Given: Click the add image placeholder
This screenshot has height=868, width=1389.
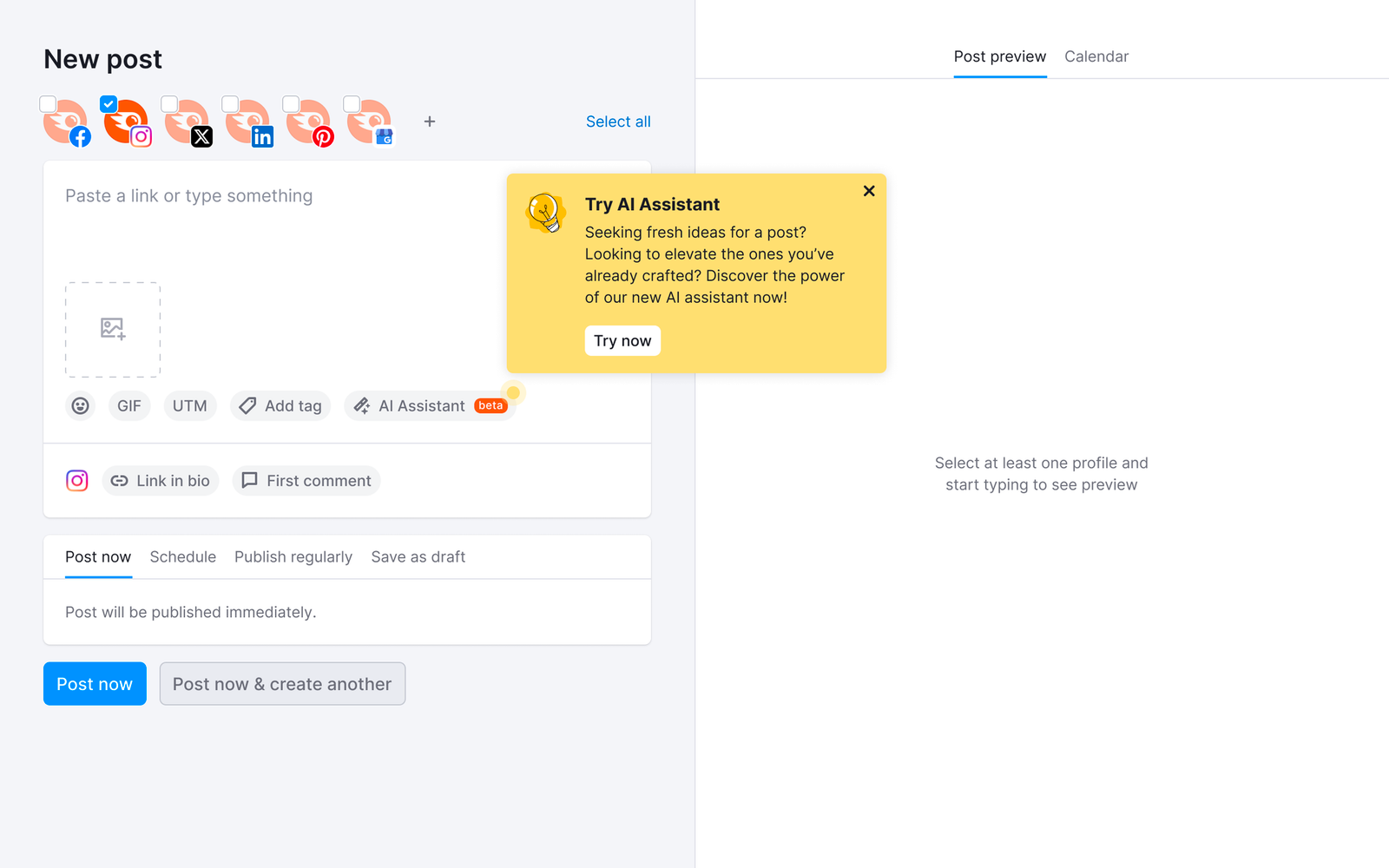Looking at the screenshot, I should [x=113, y=330].
